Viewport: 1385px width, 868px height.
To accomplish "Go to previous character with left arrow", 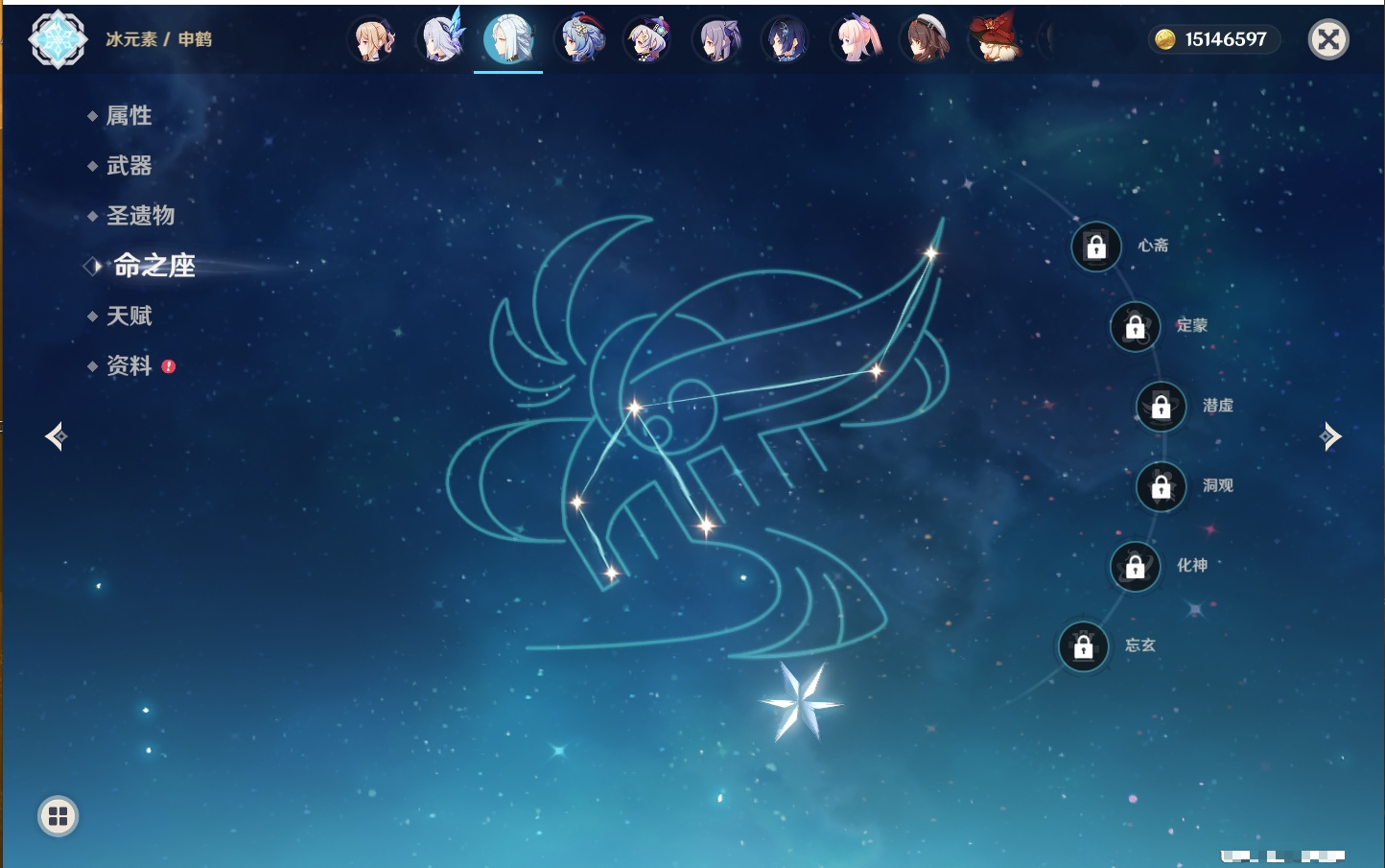I will pos(56,436).
